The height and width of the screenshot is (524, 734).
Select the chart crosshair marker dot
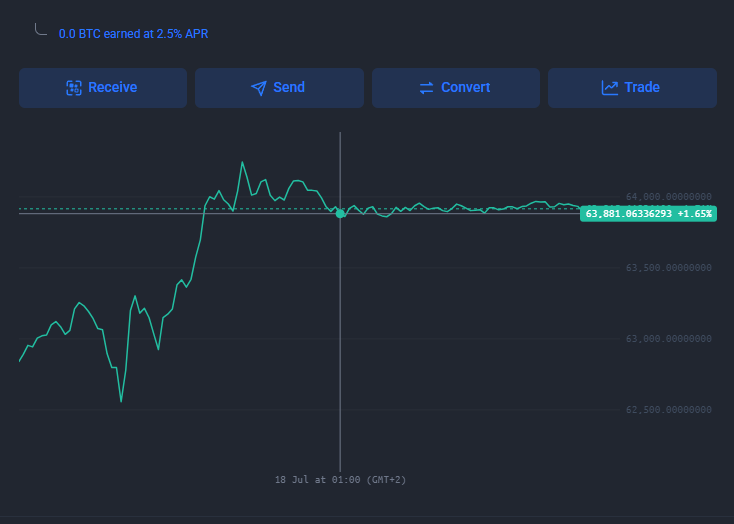coord(340,214)
